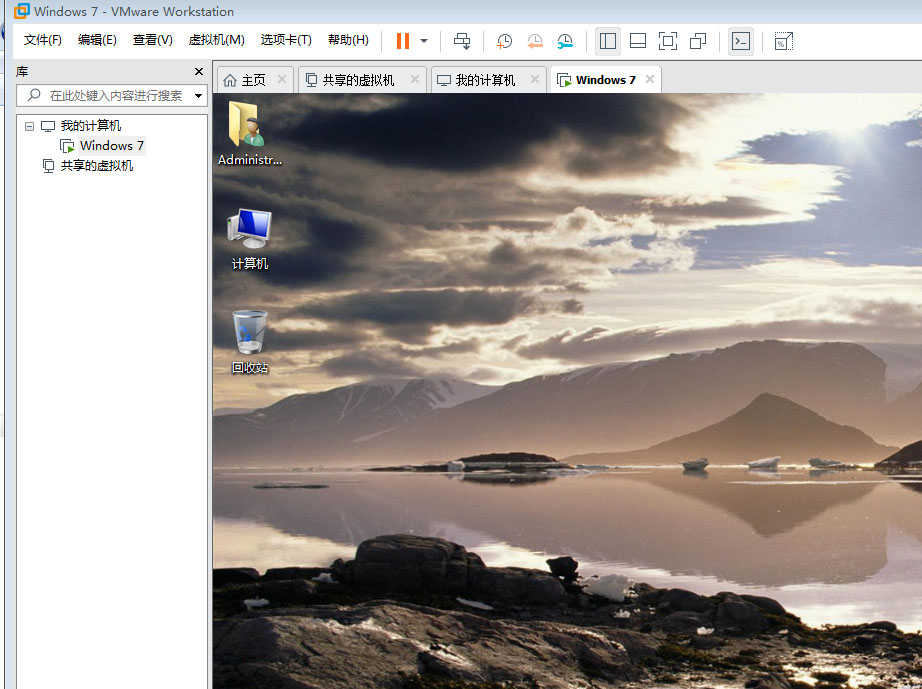Open the 编辑(E) menu
Image resolution: width=922 pixels, height=689 pixels.
pos(97,40)
